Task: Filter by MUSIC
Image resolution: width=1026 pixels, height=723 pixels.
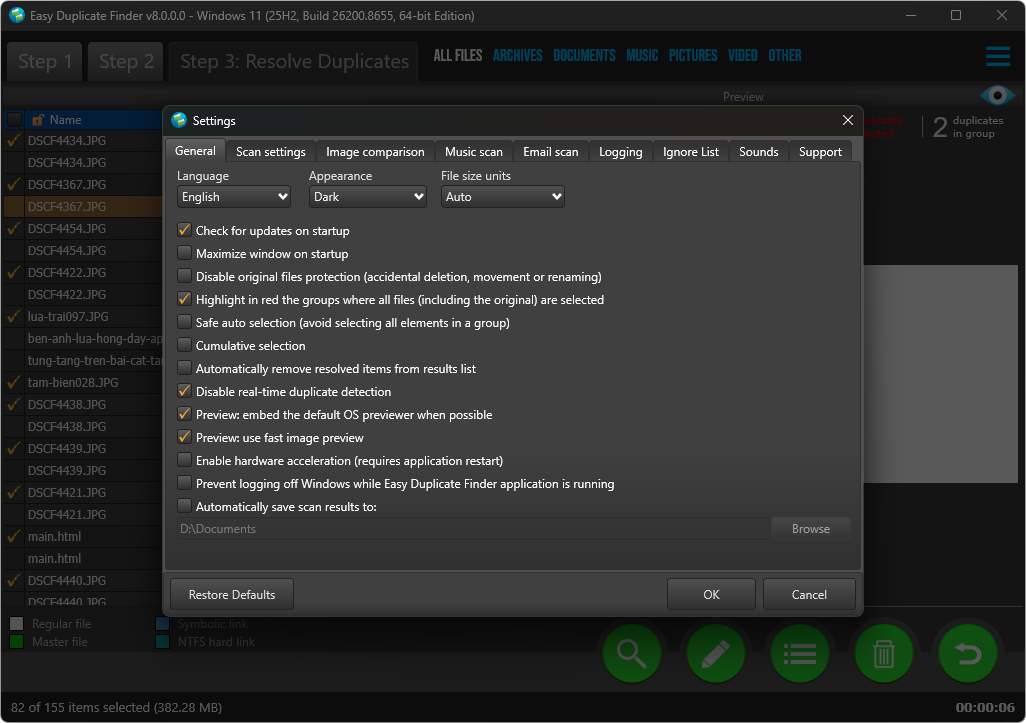Action: point(642,56)
